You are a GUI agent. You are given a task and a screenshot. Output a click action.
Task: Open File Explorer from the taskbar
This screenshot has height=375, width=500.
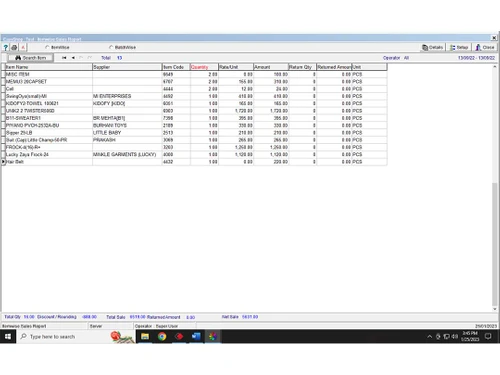[x=145, y=337]
